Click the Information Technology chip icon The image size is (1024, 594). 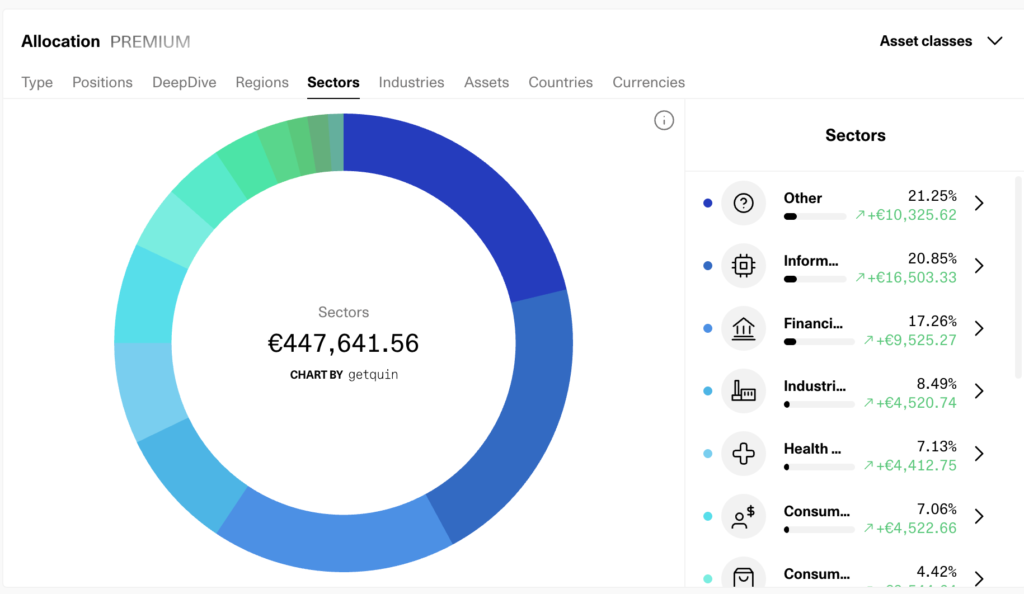tap(743, 266)
